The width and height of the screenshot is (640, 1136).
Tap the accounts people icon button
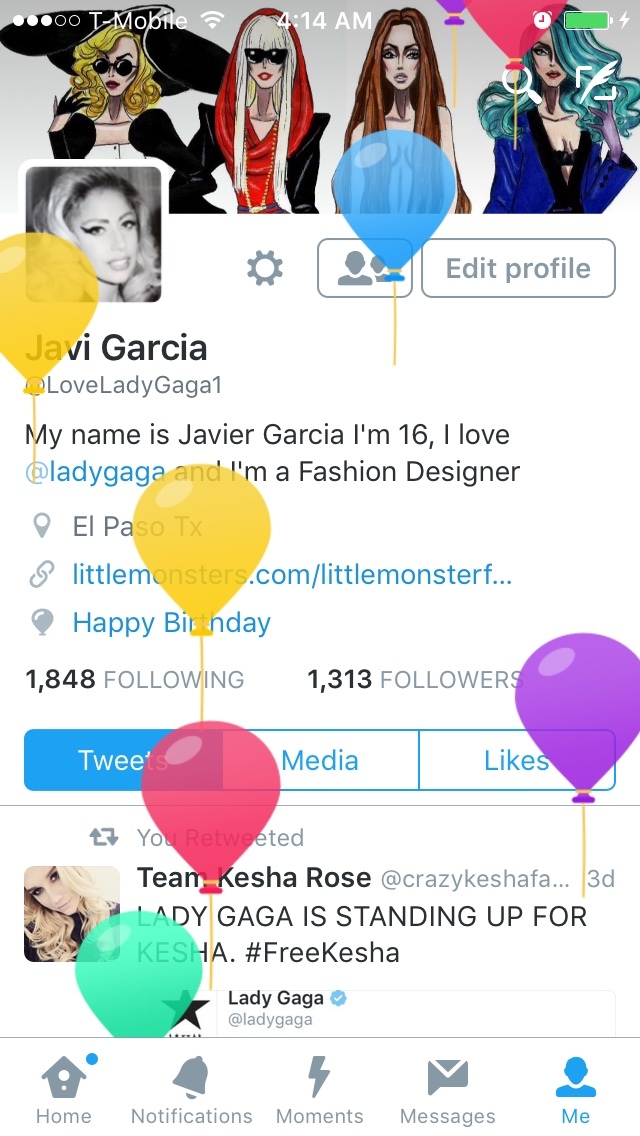pos(365,268)
